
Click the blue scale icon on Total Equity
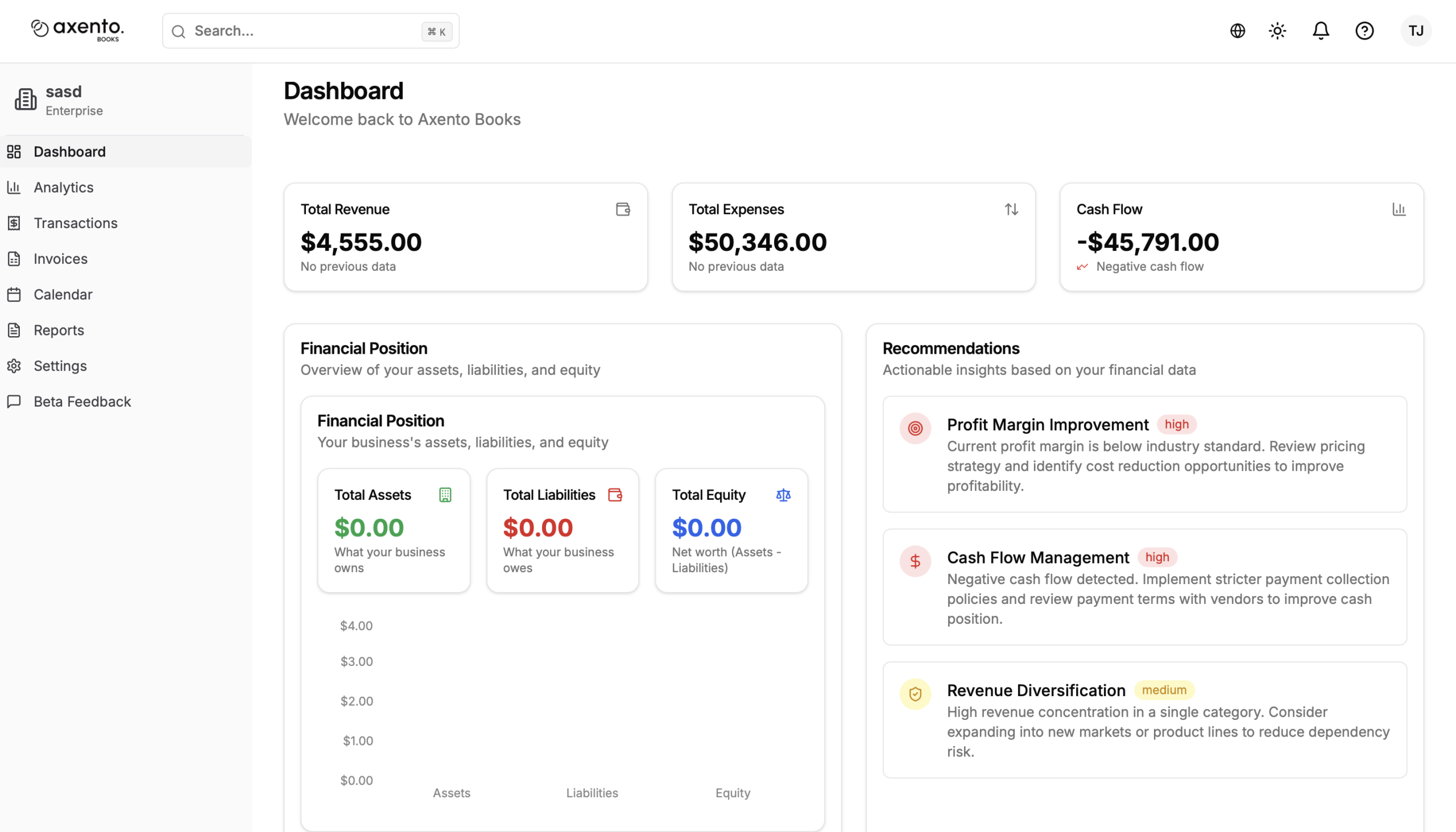pyautogui.click(x=783, y=495)
